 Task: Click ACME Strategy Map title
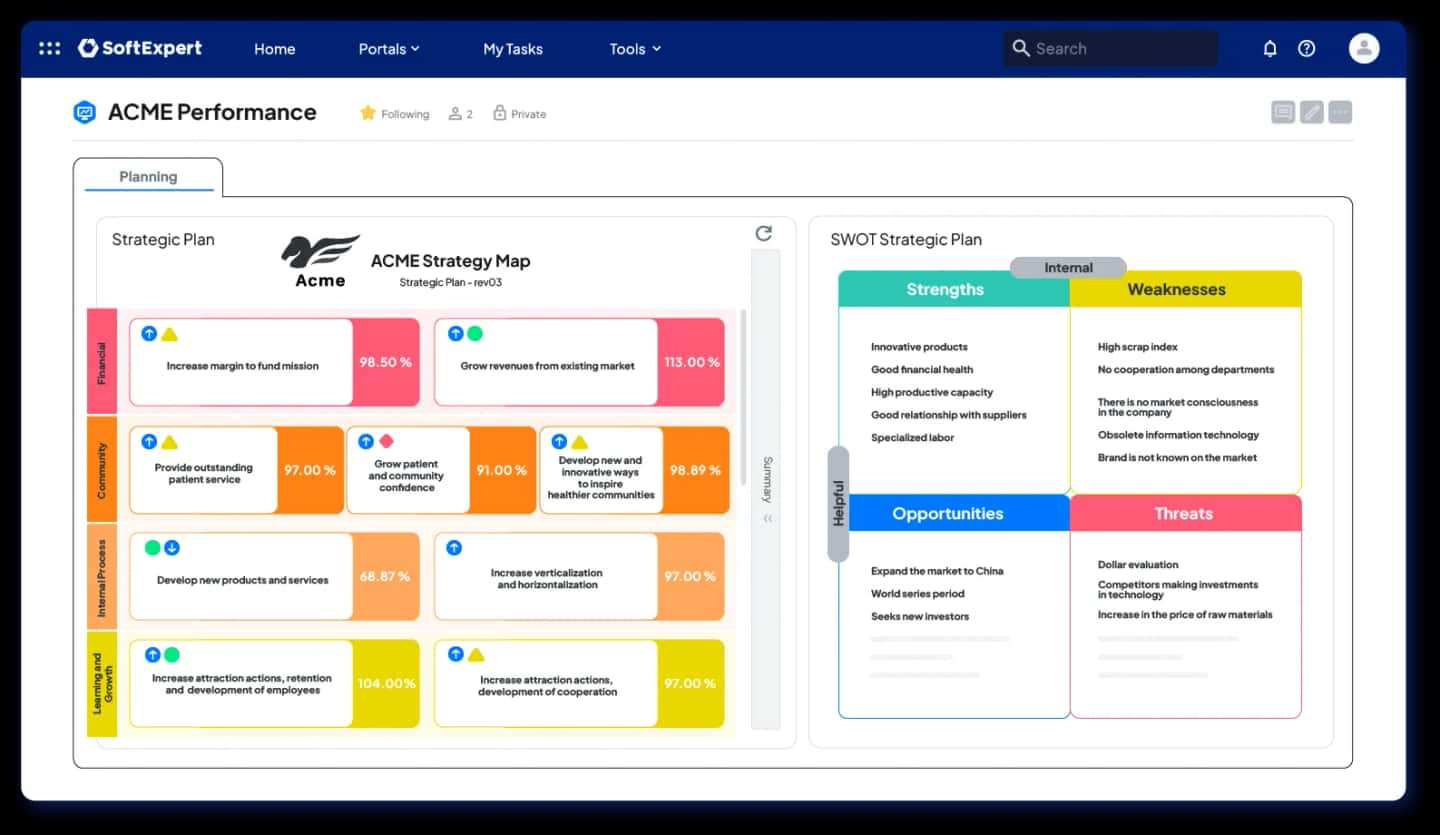[x=450, y=261]
